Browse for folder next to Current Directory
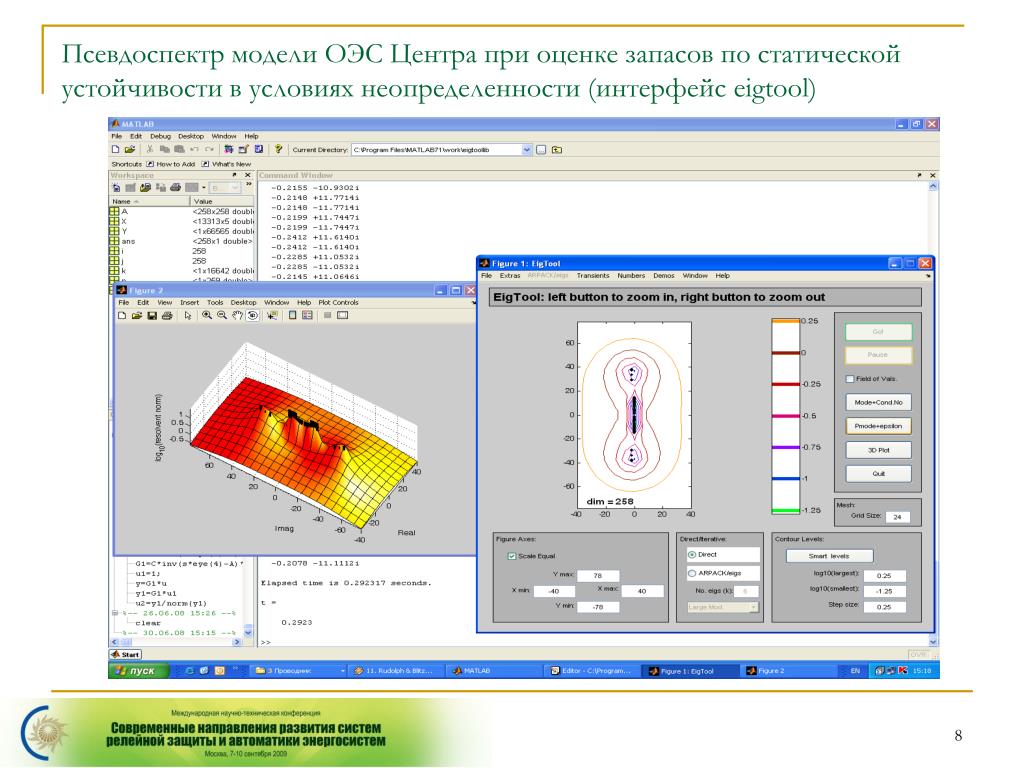This screenshot has width=1024, height=768. 541,150
